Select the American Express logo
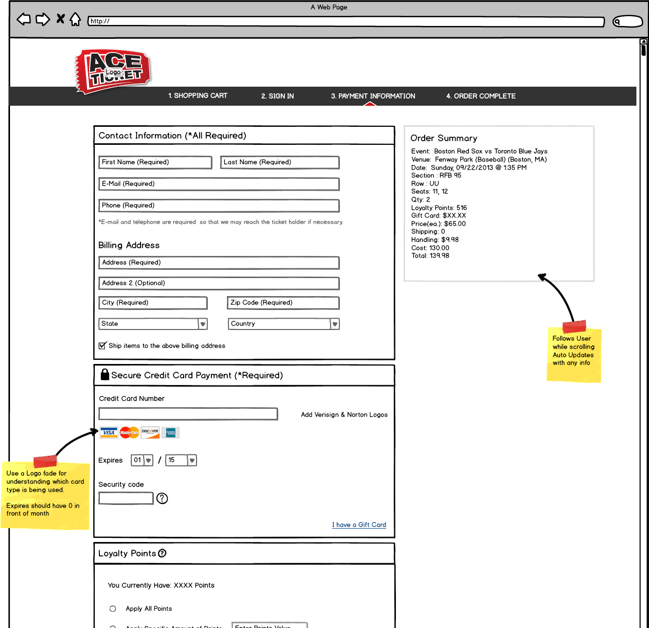 [x=171, y=433]
